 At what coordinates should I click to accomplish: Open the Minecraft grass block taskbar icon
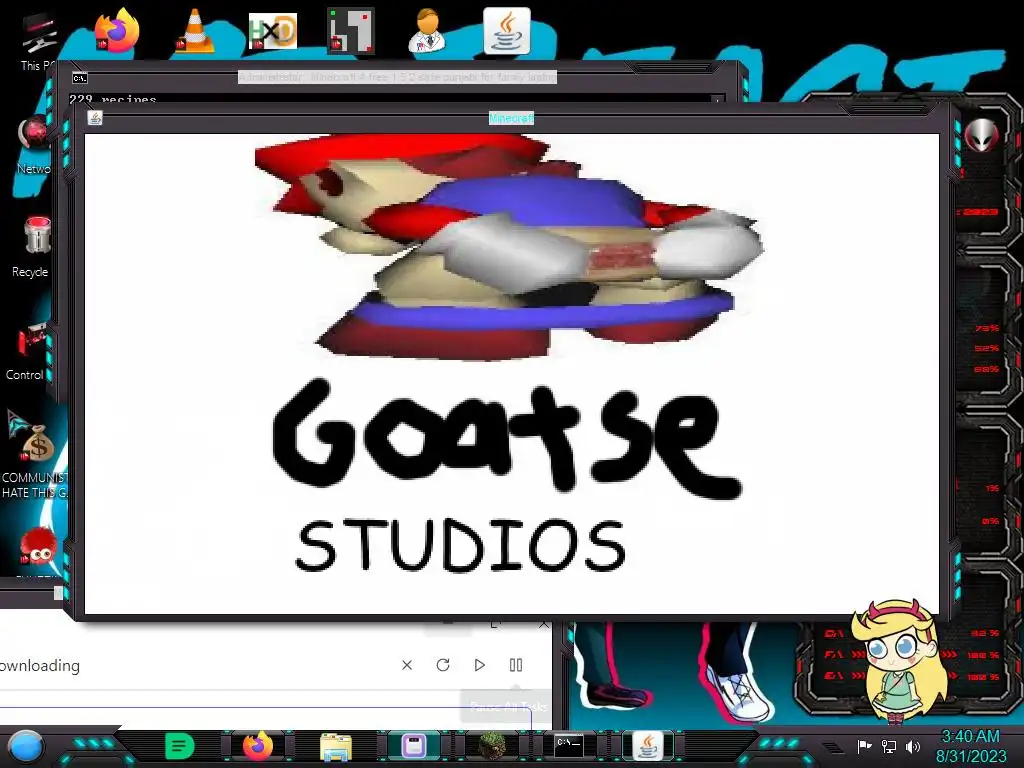point(490,746)
